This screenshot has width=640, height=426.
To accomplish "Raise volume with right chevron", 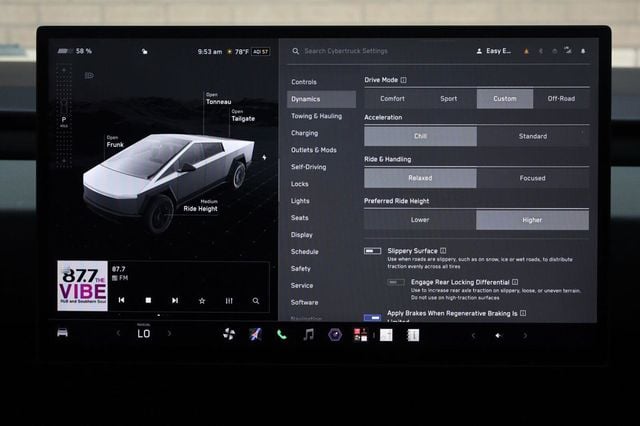I will pyautogui.click(x=525, y=336).
